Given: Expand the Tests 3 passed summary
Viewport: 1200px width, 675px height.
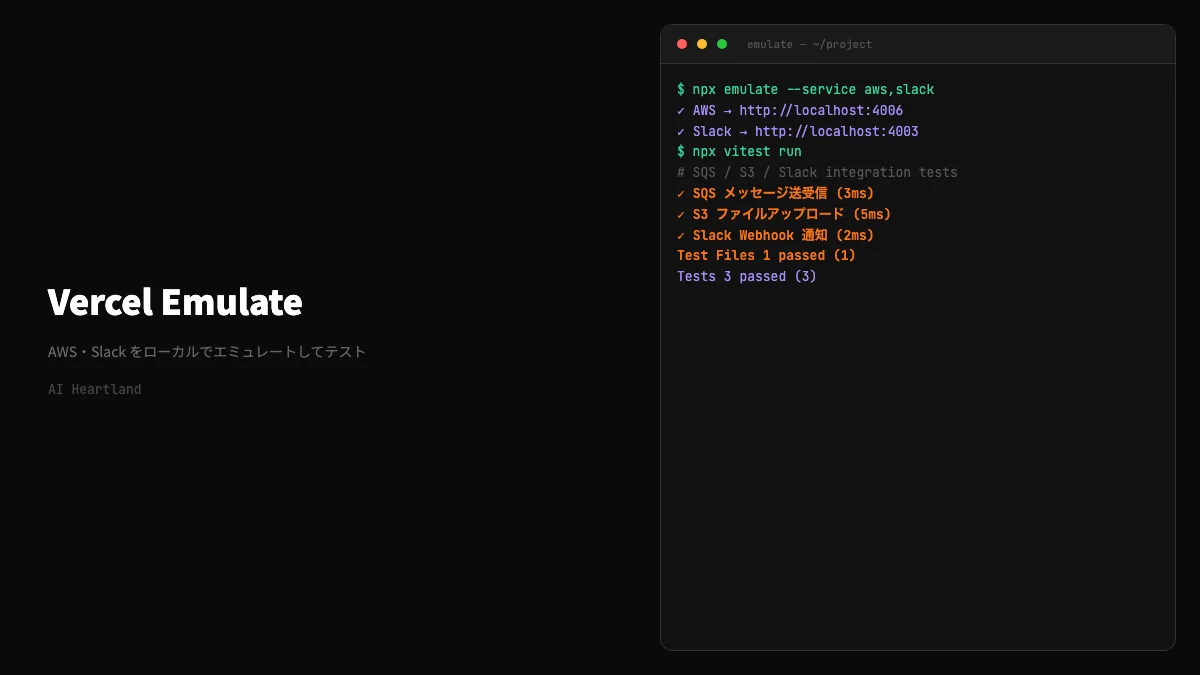Looking at the screenshot, I should coord(747,276).
